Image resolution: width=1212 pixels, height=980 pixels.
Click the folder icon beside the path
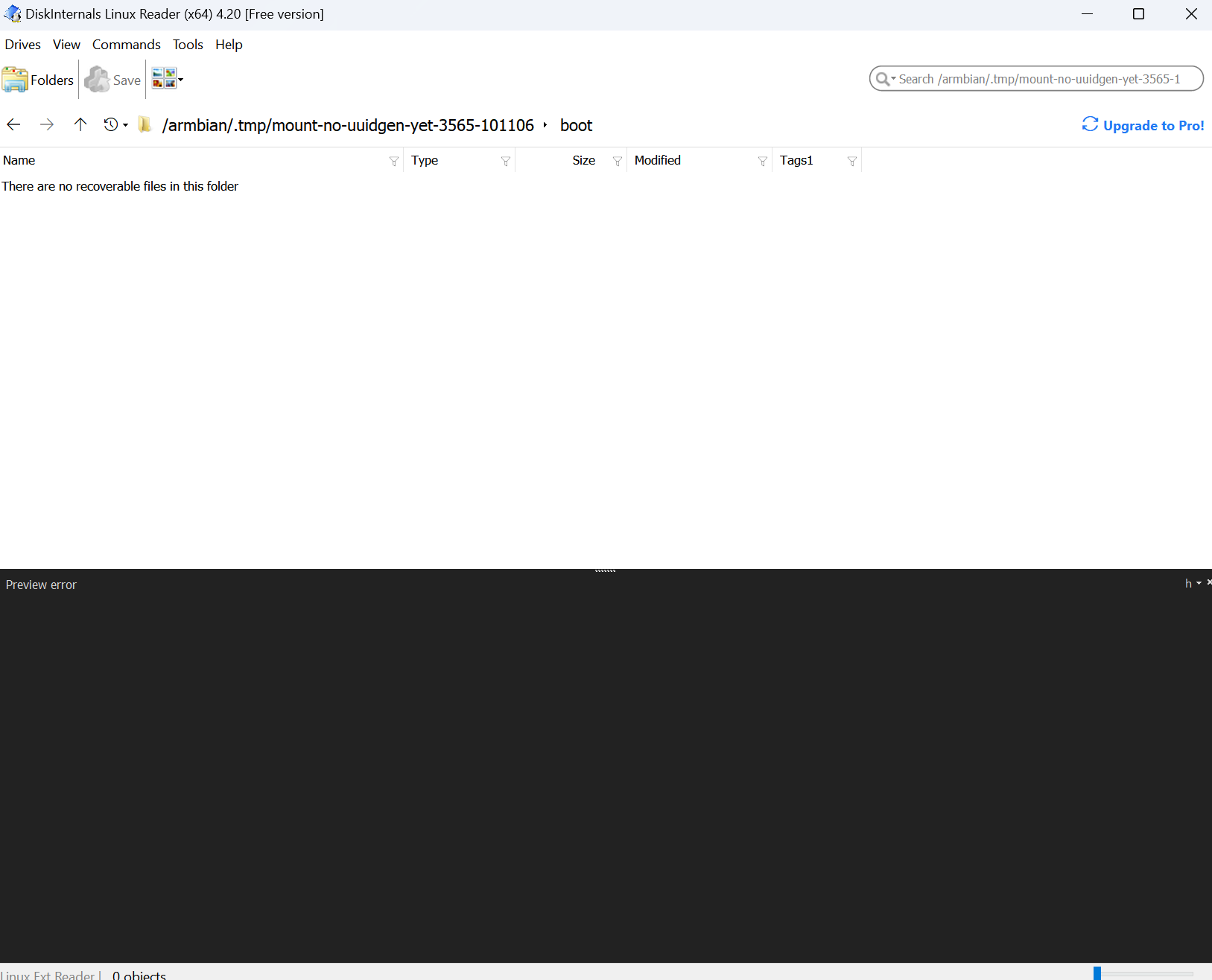(x=145, y=124)
